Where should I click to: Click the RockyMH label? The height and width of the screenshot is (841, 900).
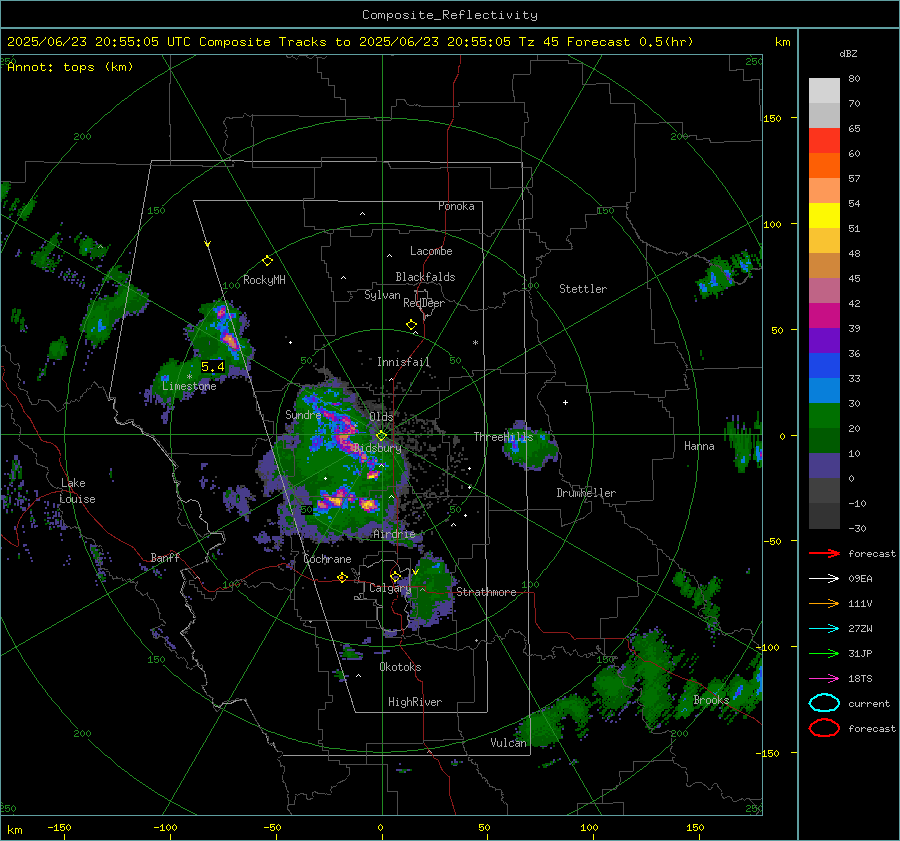pyautogui.click(x=264, y=280)
